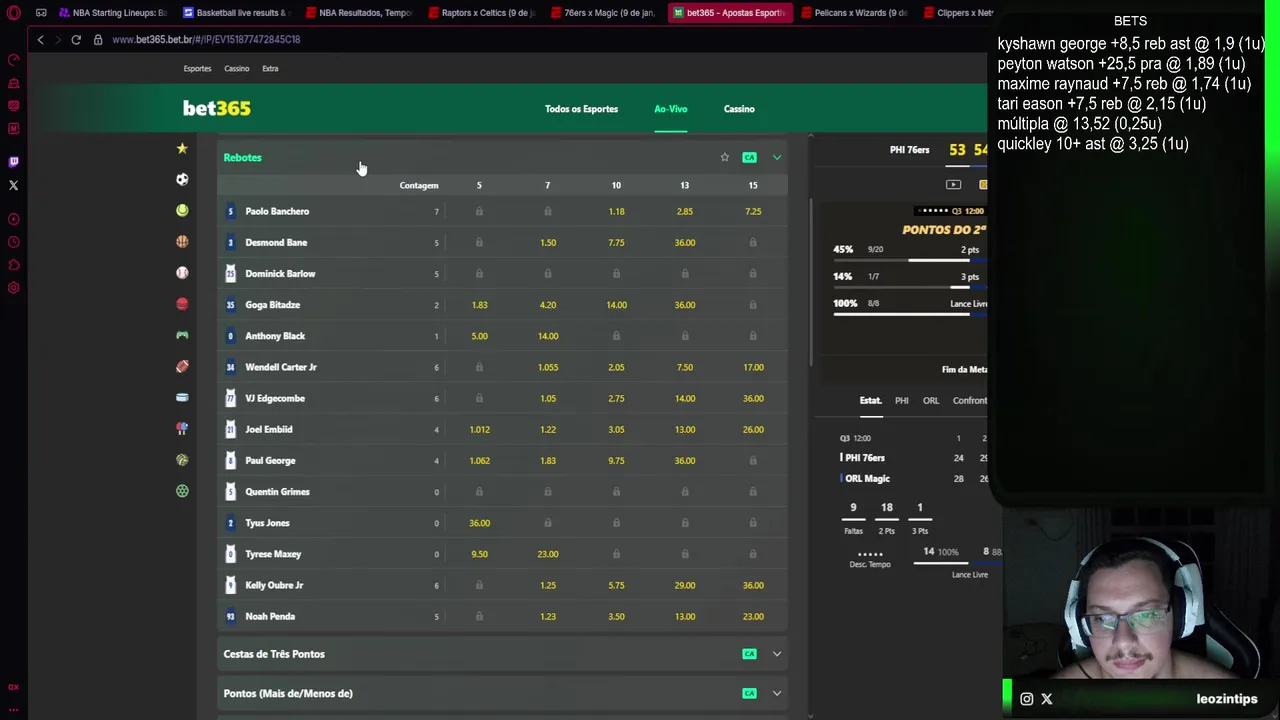1280x720 pixels.
Task: Select the volleyball sport icon
Action: click(x=182, y=460)
